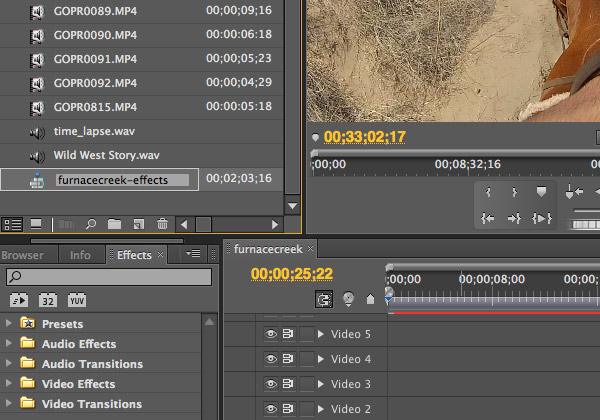Add unnumbered marker in Source monitor

tap(541, 192)
